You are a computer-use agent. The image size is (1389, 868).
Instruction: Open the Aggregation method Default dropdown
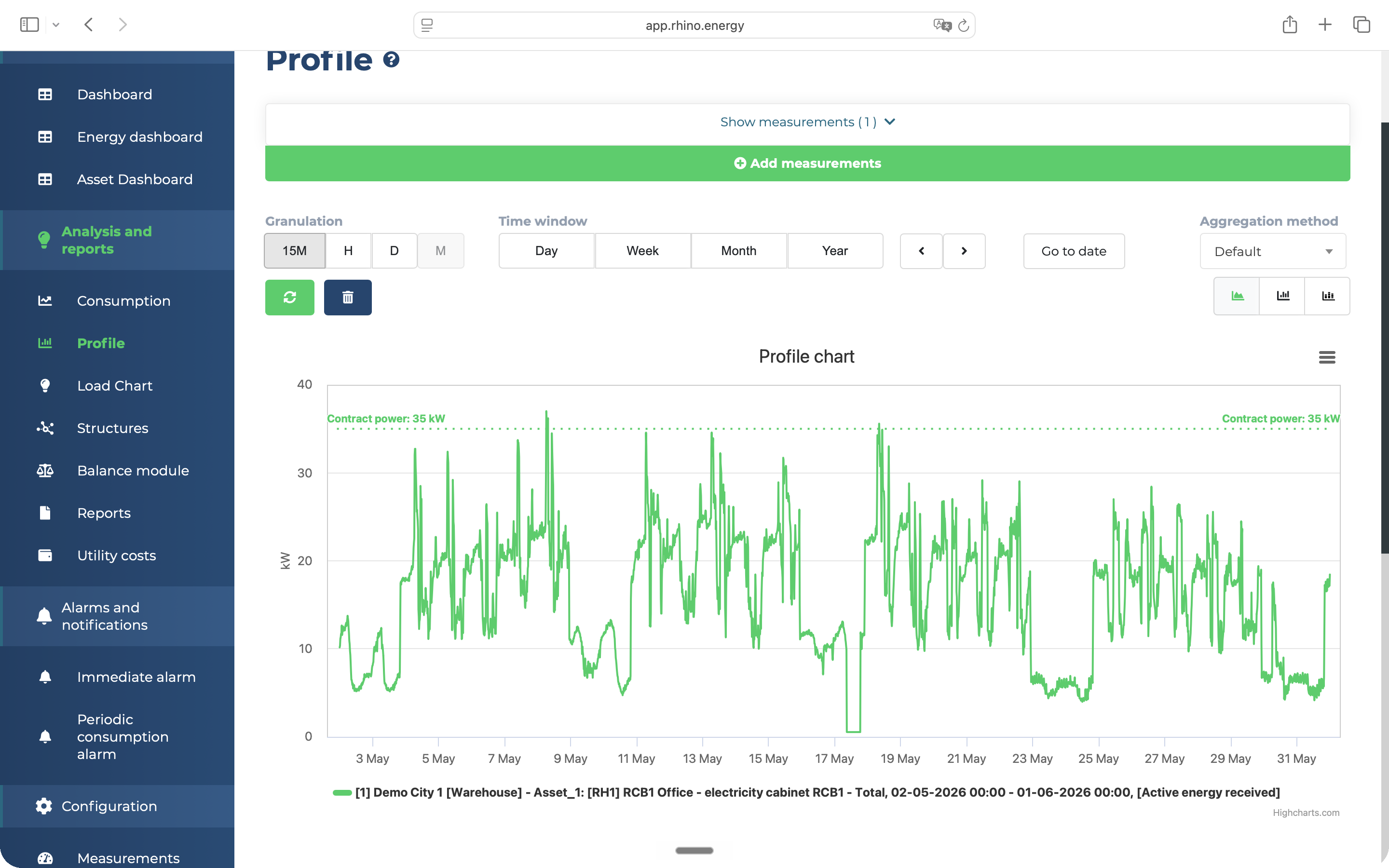[x=1273, y=251]
